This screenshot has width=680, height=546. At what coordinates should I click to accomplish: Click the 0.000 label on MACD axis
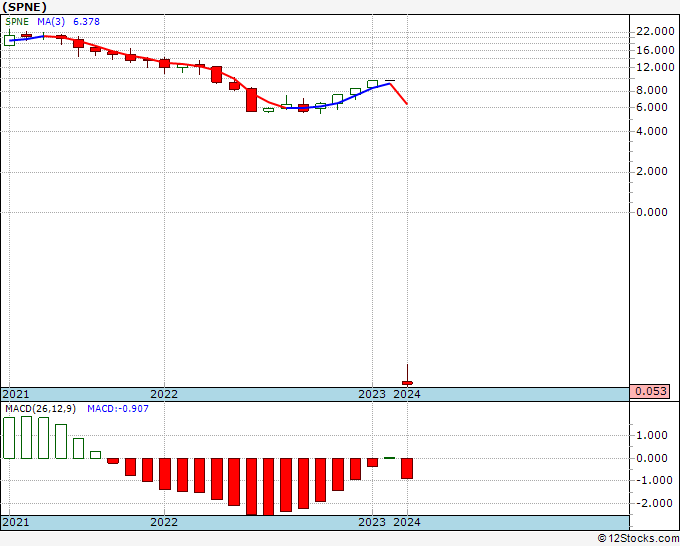pyautogui.click(x=651, y=458)
